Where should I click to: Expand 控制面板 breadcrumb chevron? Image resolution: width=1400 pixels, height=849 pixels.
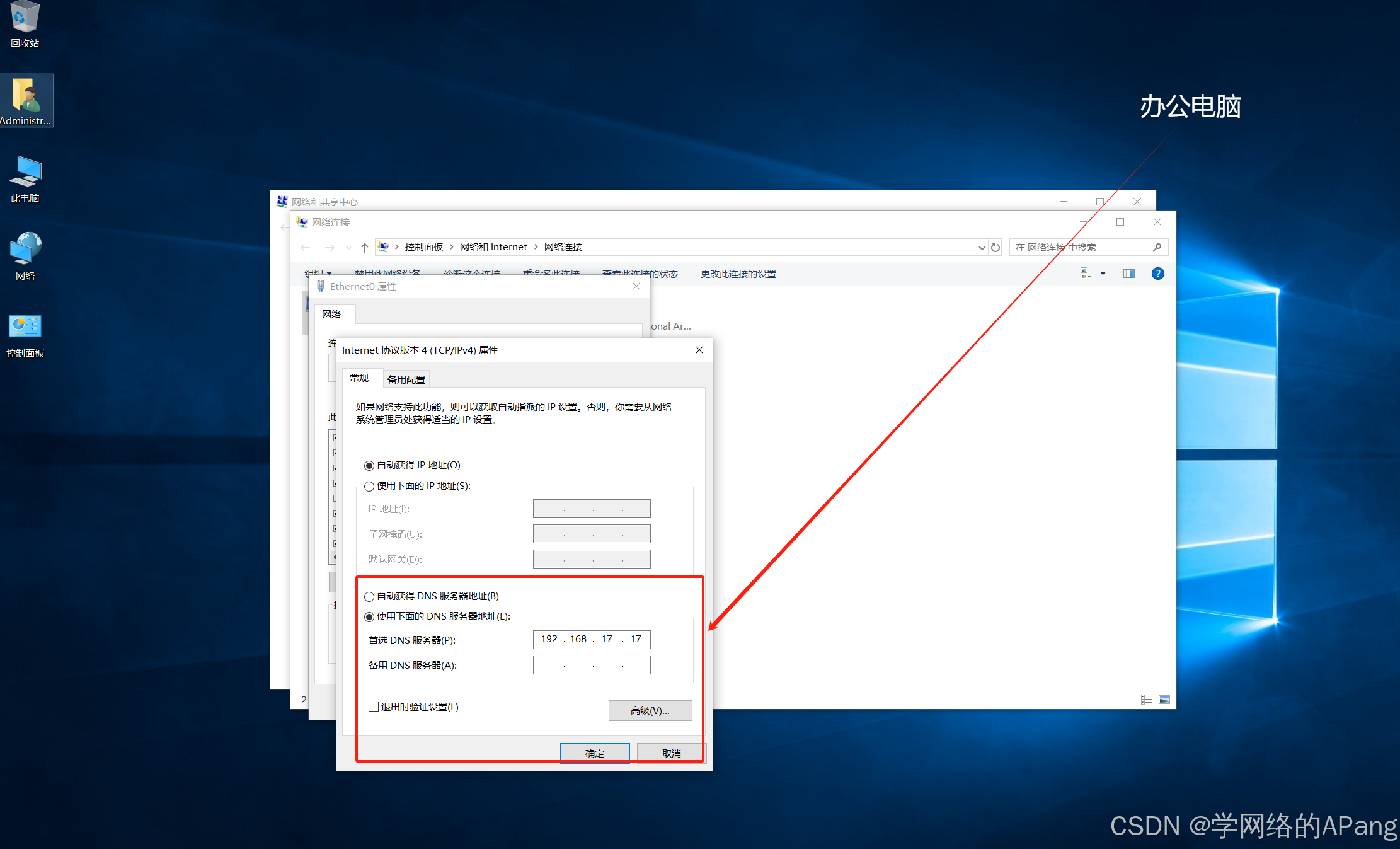click(451, 247)
